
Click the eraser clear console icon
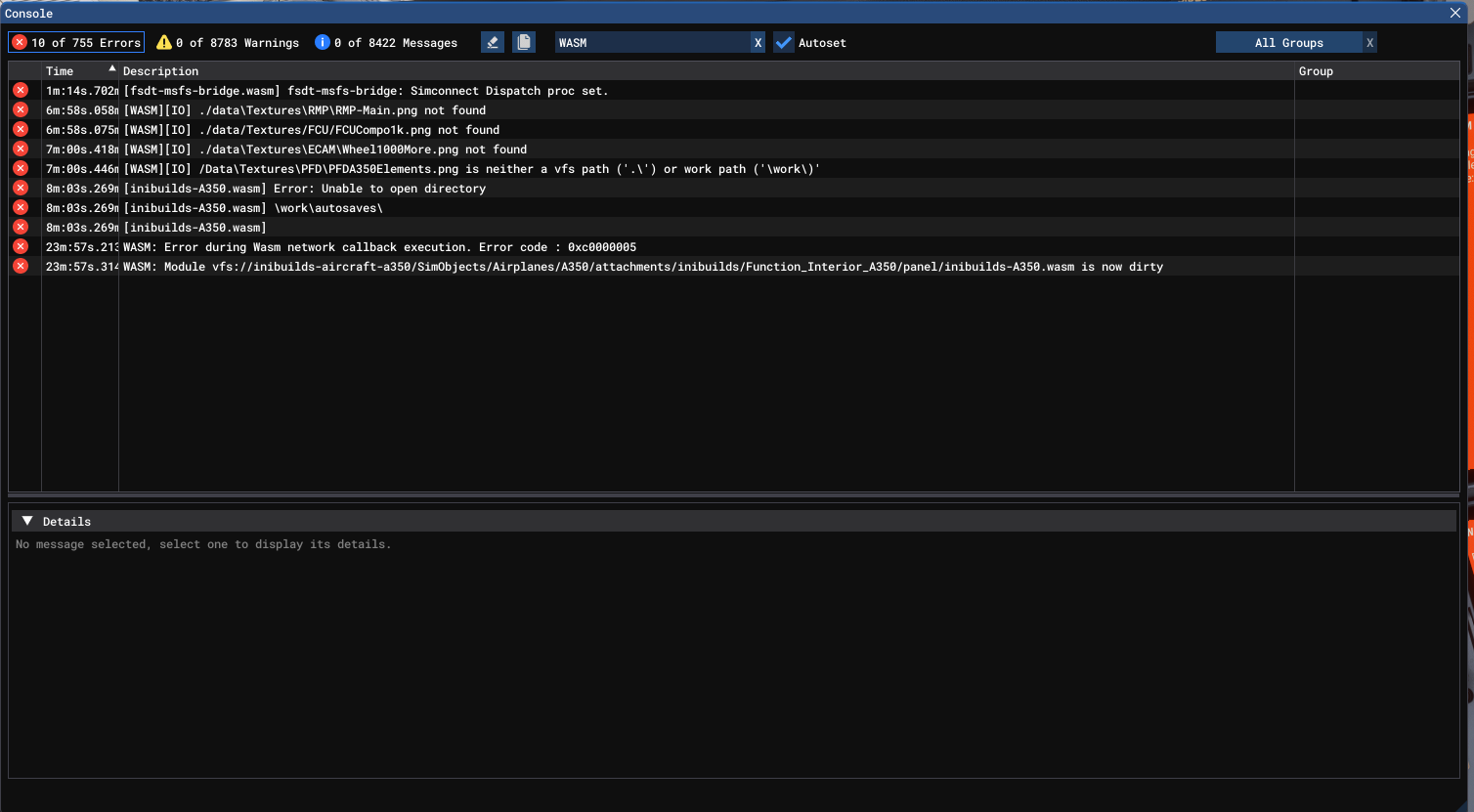[493, 42]
